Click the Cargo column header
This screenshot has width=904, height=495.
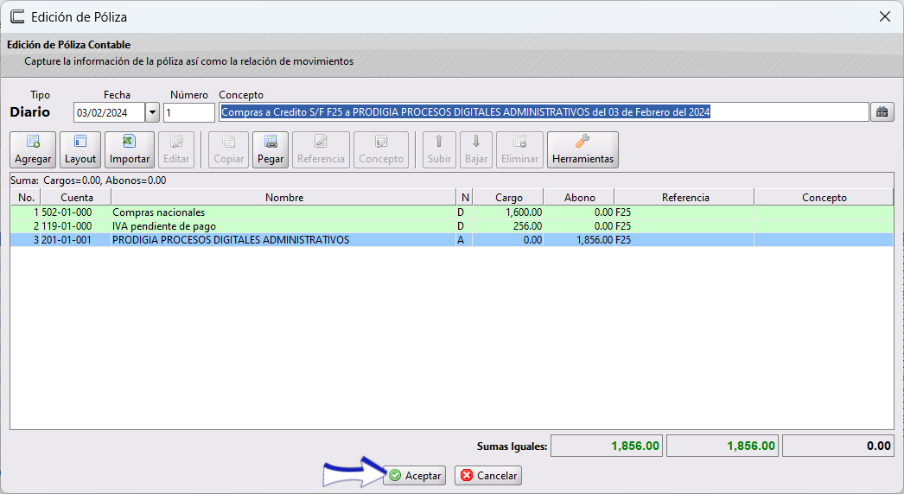(508, 198)
